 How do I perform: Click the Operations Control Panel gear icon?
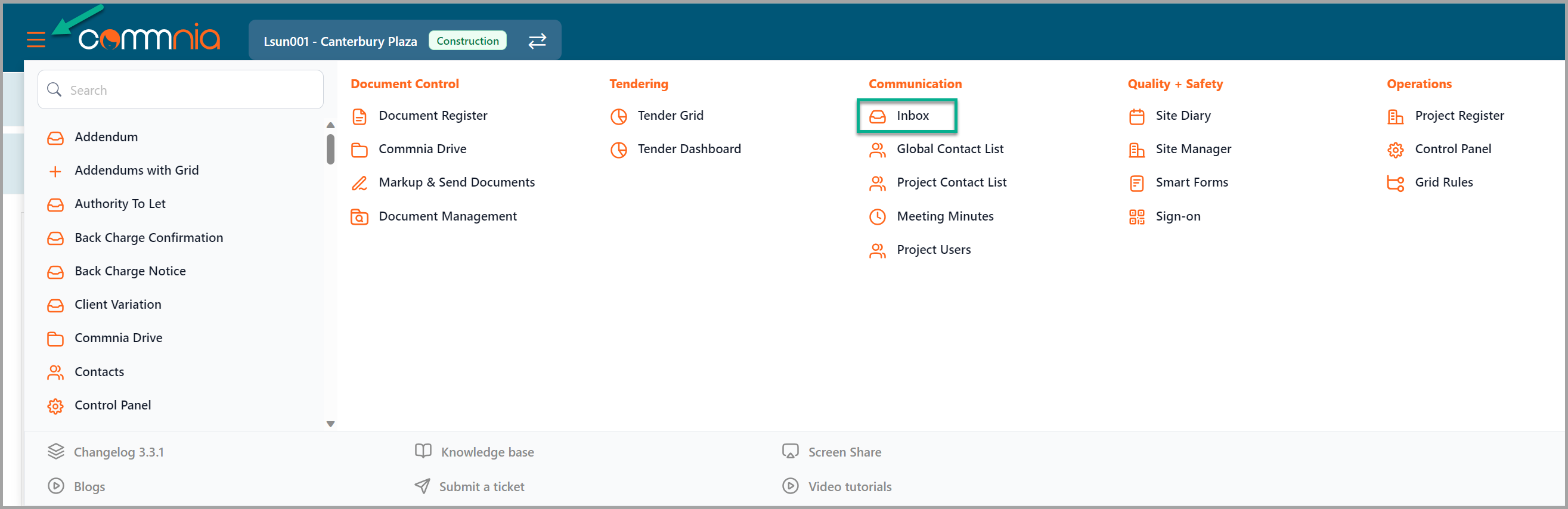(1395, 150)
